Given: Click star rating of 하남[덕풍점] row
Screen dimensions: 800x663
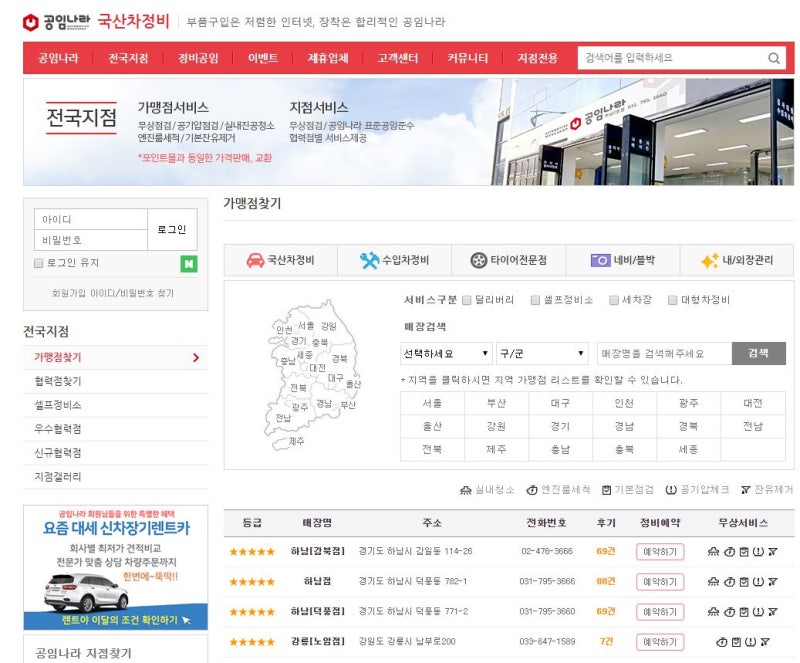Looking at the screenshot, I should pos(252,612).
